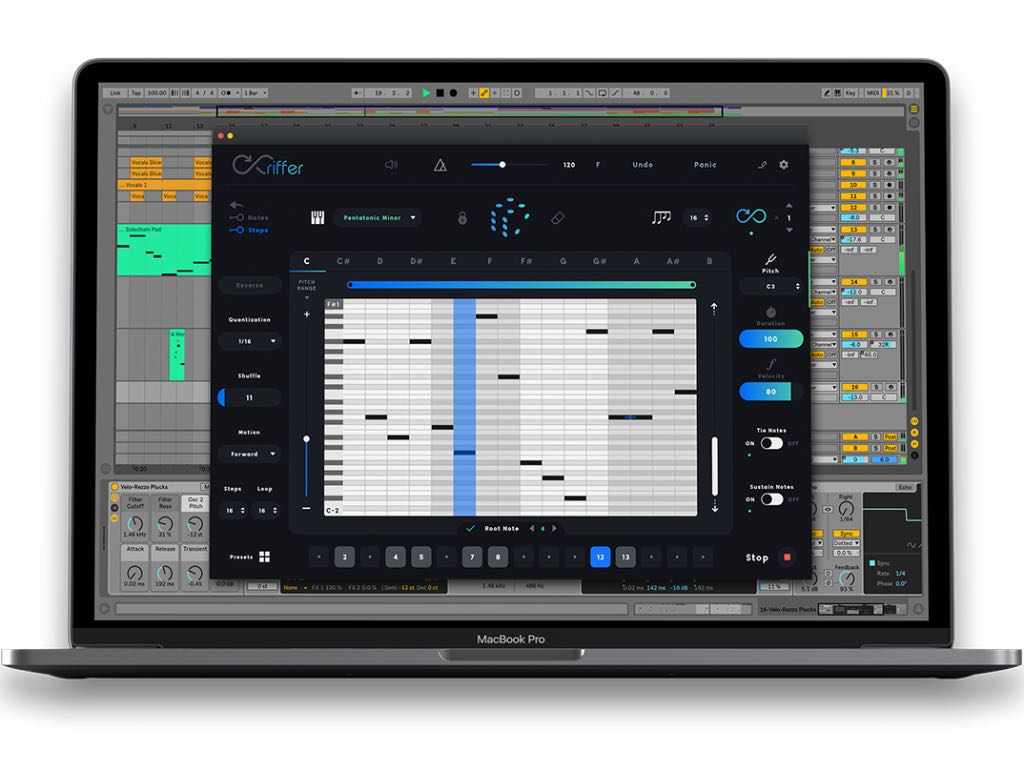Viewport: 1024px width, 771px height.
Task: Select the eraser clear icon
Action: pos(559,217)
